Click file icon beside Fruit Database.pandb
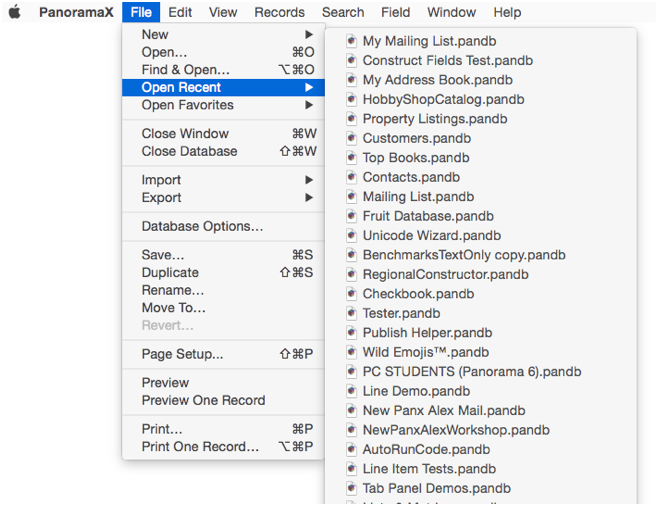The image size is (658, 506). point(351,216)
